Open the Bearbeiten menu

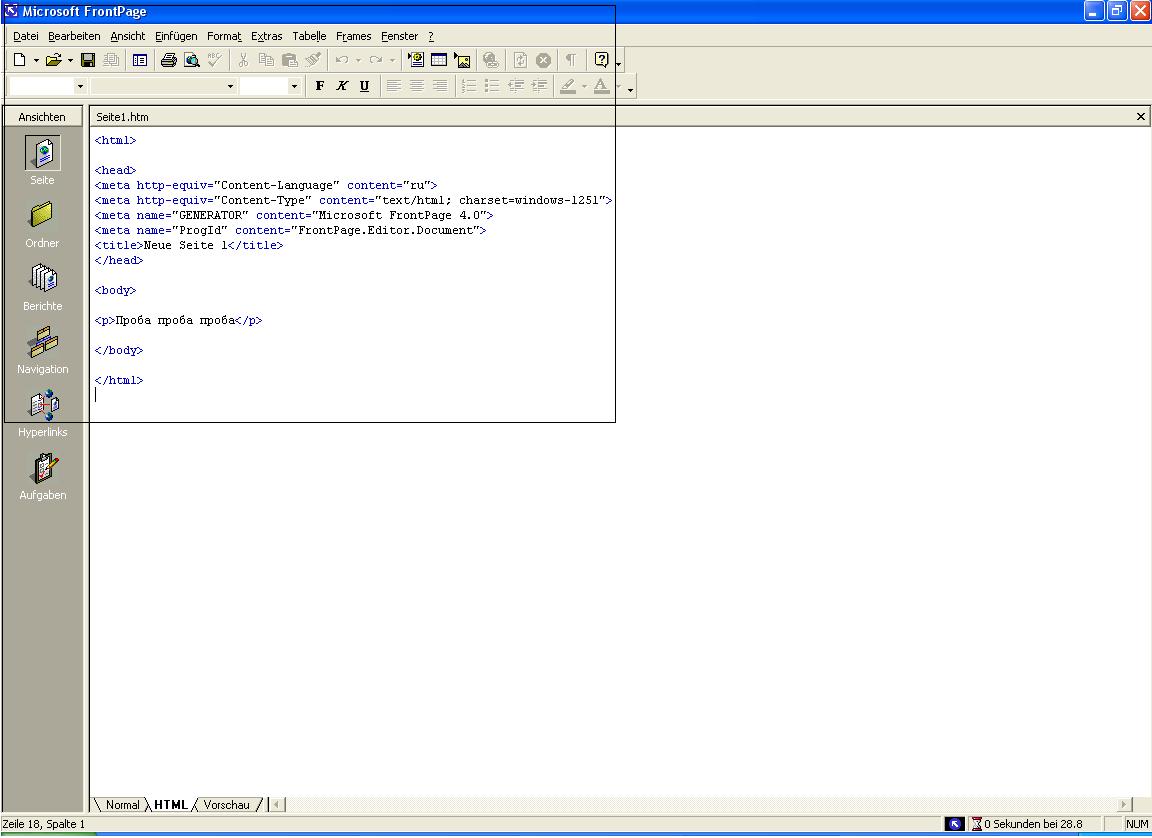tap(74, 36)
